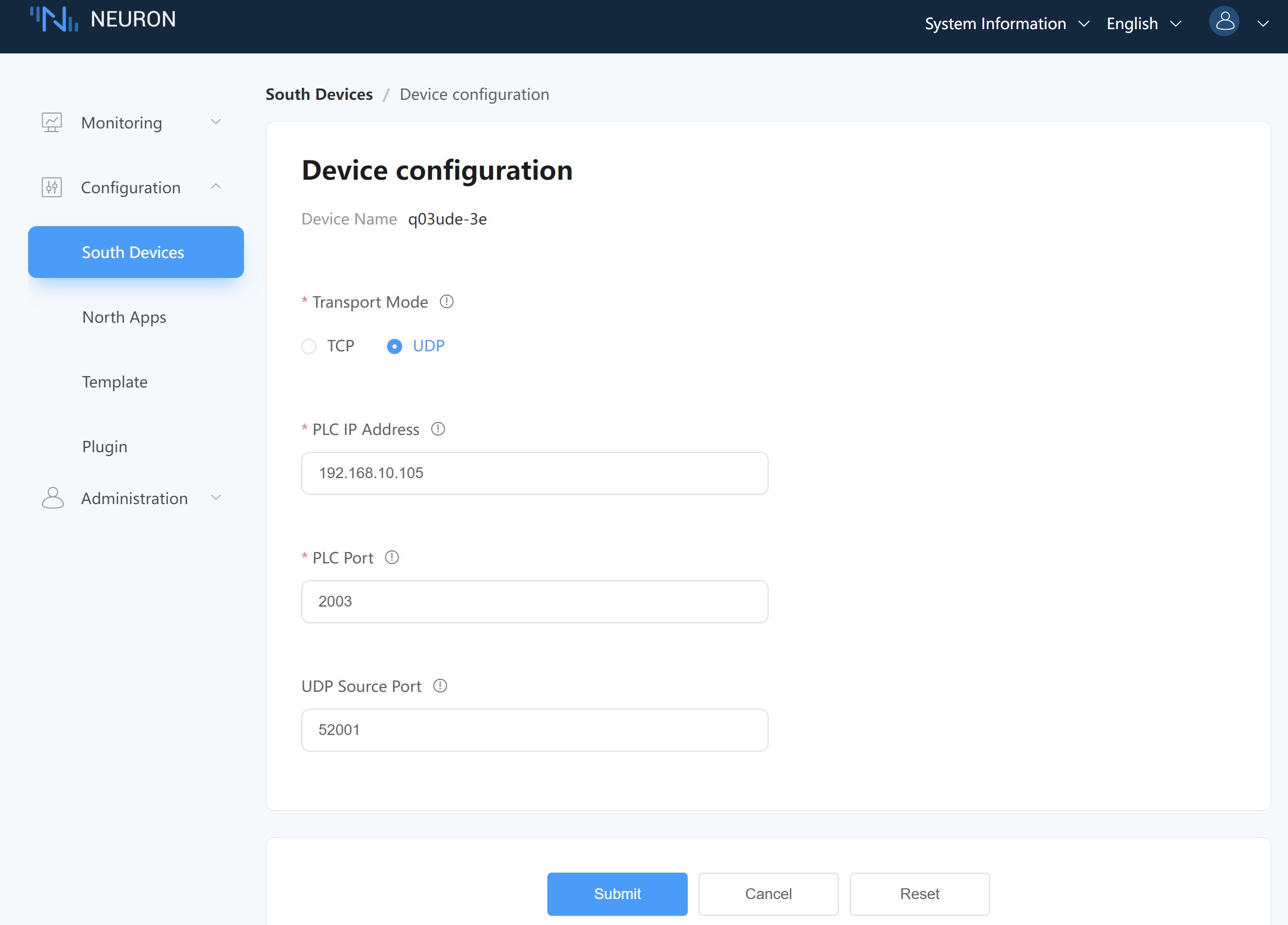Submit the device configuration
The image size is (1288, 925).
point(617,893)
